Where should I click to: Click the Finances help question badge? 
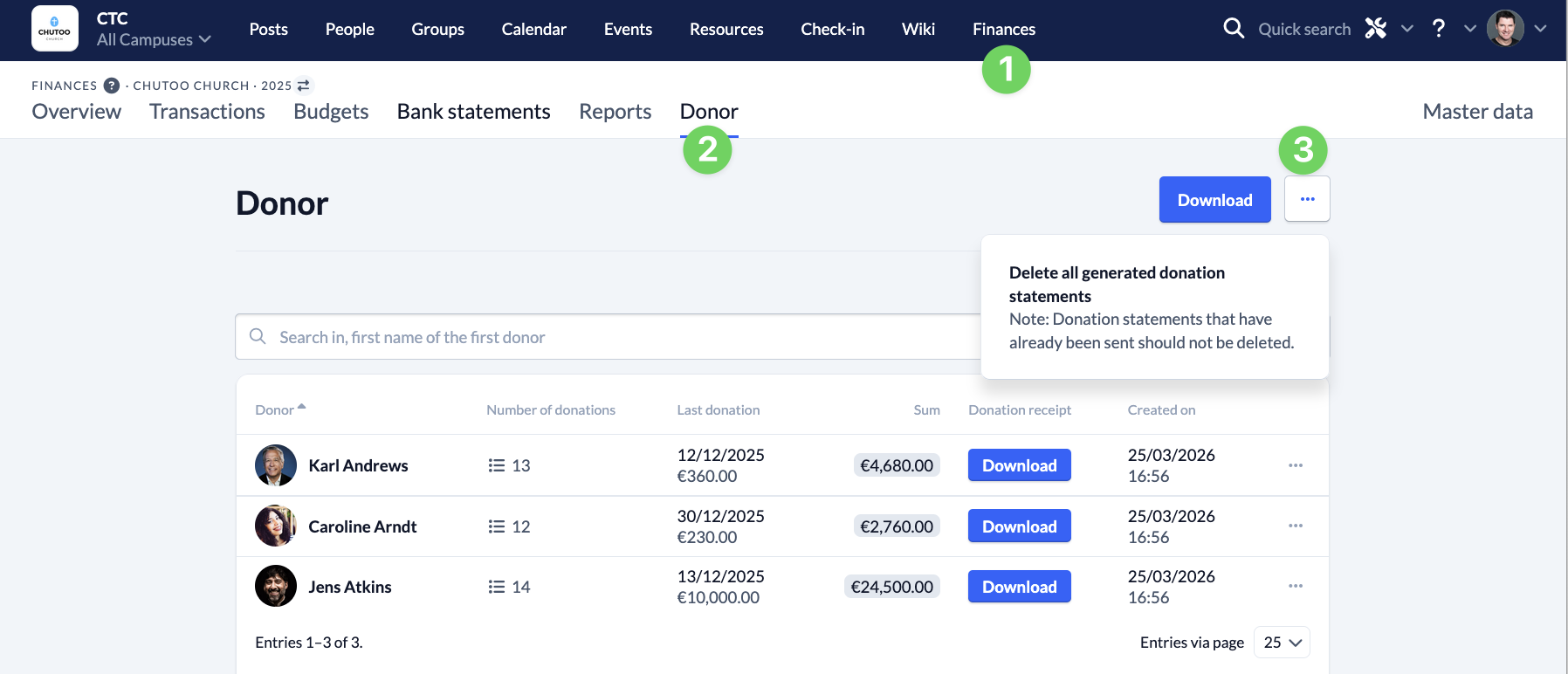pos(112,86)
